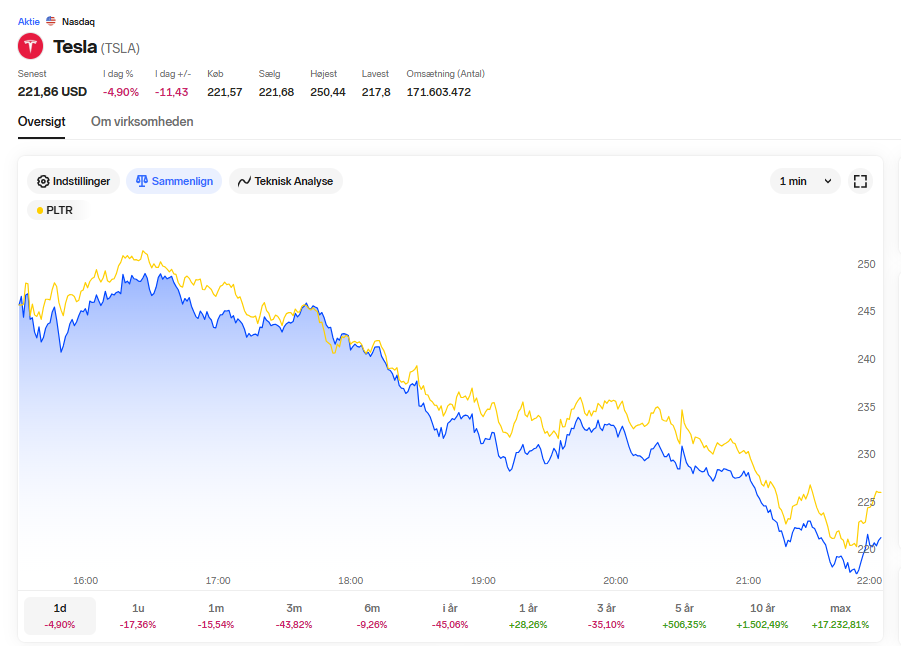Select the 3m time range

click(x=294, y=616)
